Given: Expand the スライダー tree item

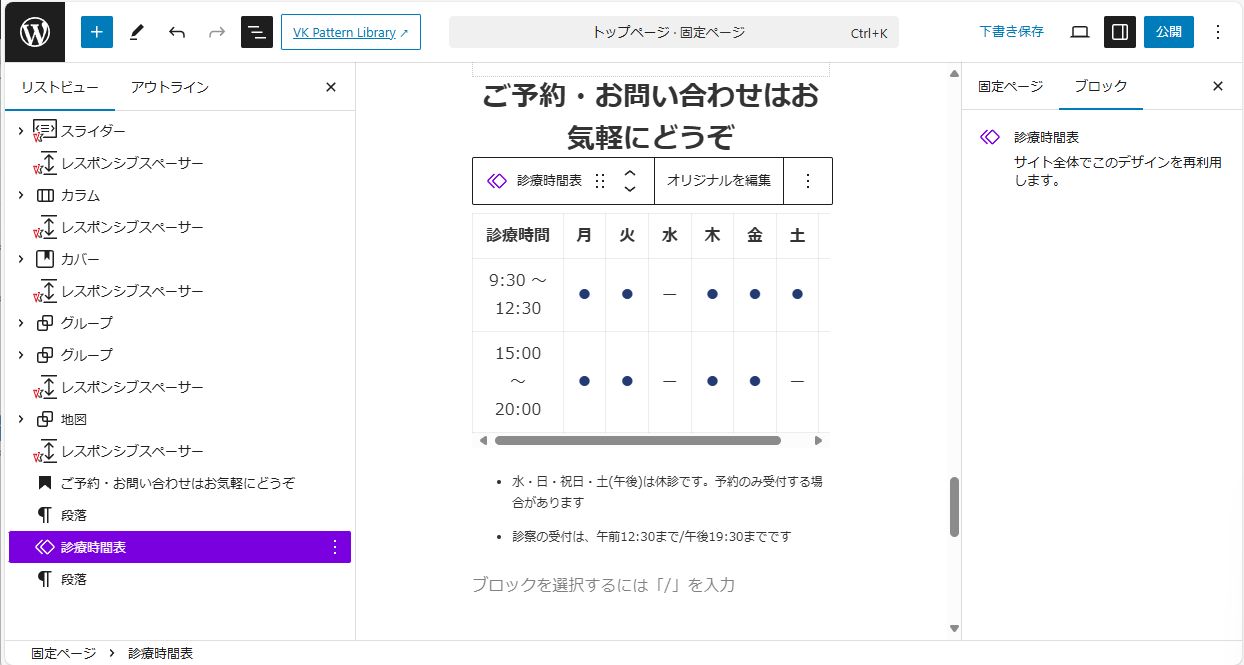Looking at the screenshot, I should pyautogui.click(x=20, y=131).
